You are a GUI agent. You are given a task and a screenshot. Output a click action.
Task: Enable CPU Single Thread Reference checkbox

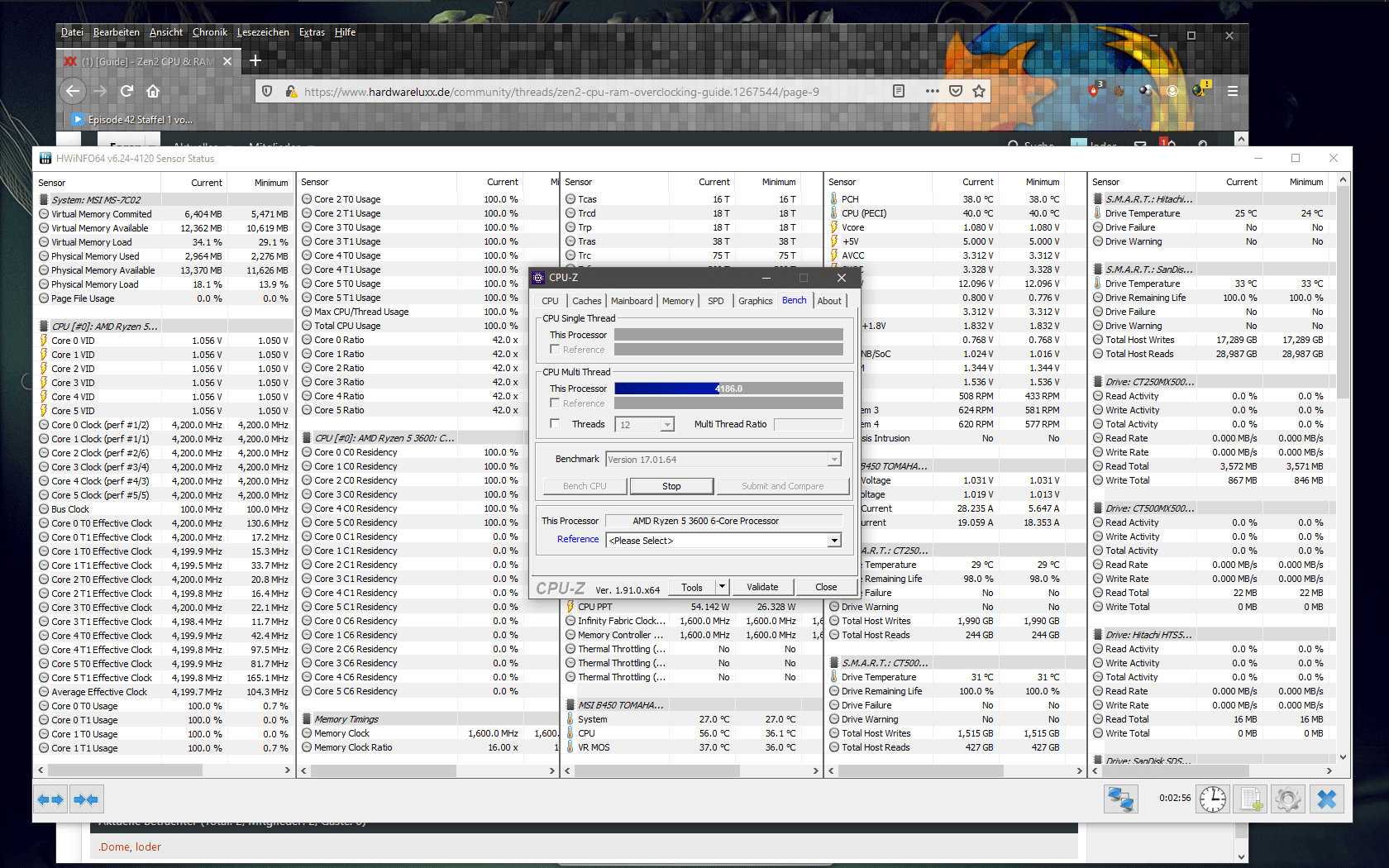[556, 350]
